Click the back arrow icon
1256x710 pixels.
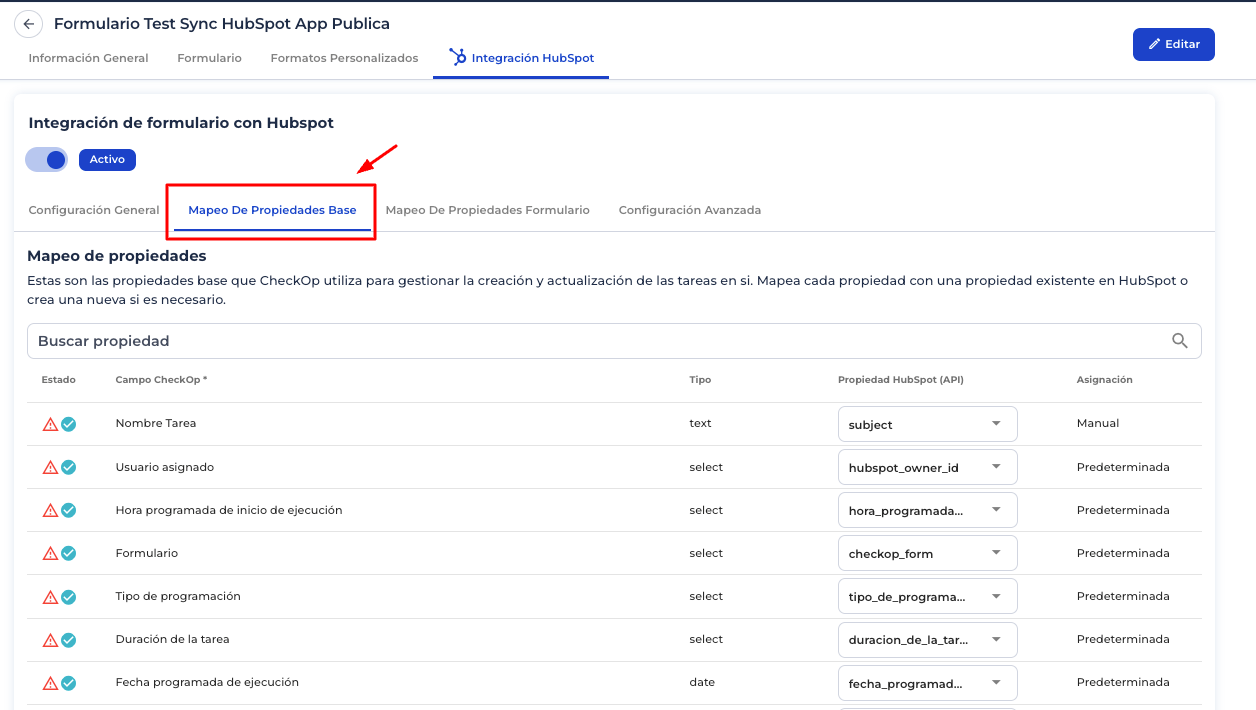click(28, 24)
